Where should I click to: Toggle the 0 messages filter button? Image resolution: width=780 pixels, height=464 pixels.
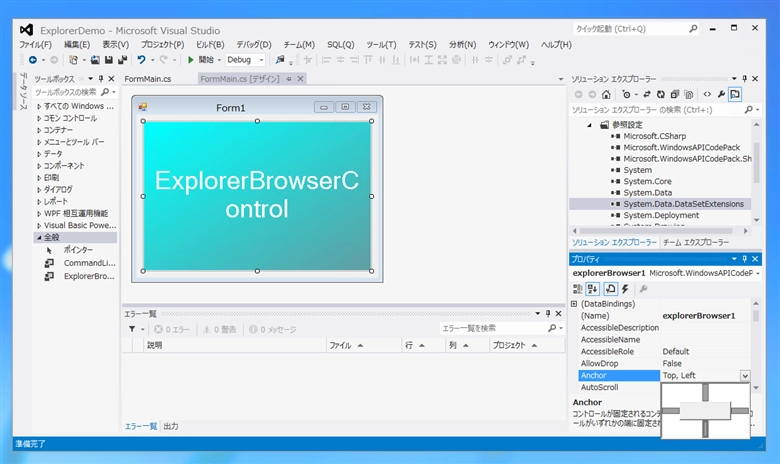(273, 329)
